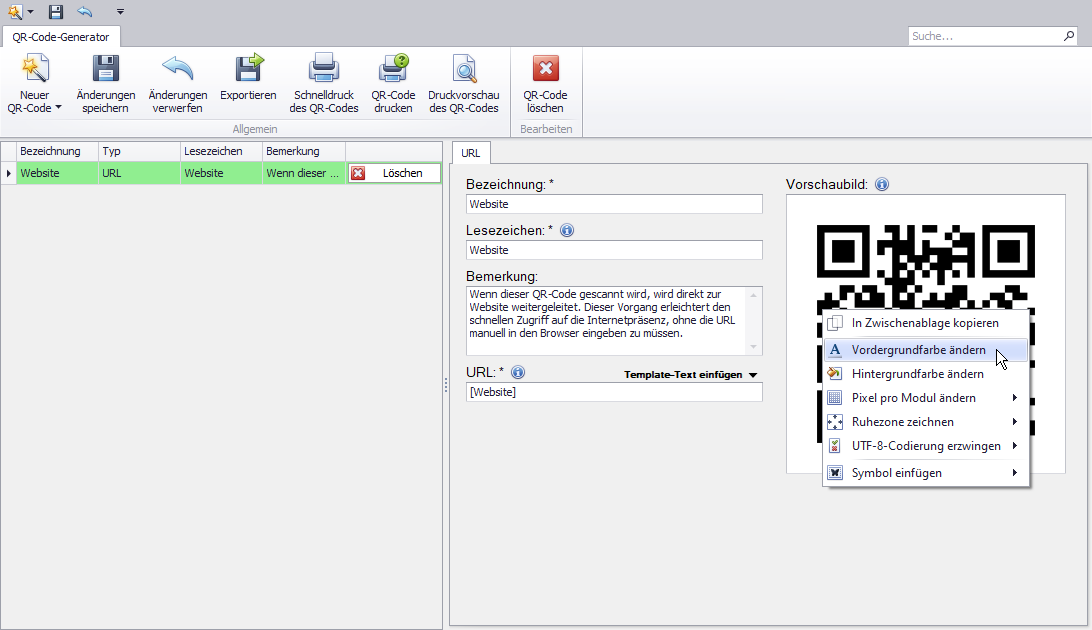This screenshot has width=1092, height=630.
Task: Open UTF-8-Codierung erzwingen submenu
Action: (926, 446)
